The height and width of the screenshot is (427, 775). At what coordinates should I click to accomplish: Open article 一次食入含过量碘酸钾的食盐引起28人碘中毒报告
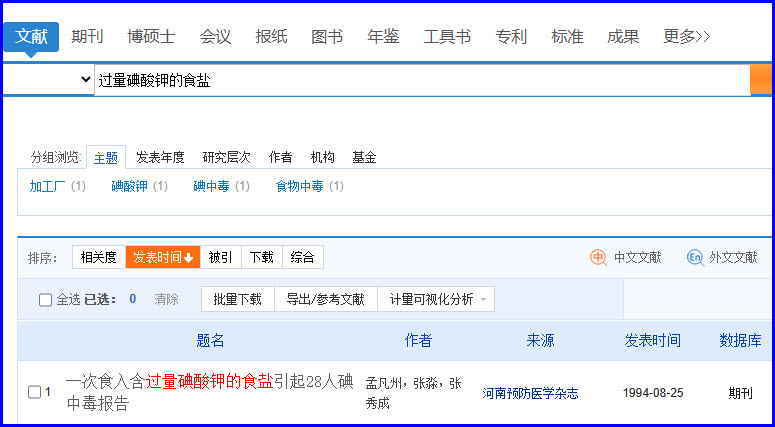(210, 392)
